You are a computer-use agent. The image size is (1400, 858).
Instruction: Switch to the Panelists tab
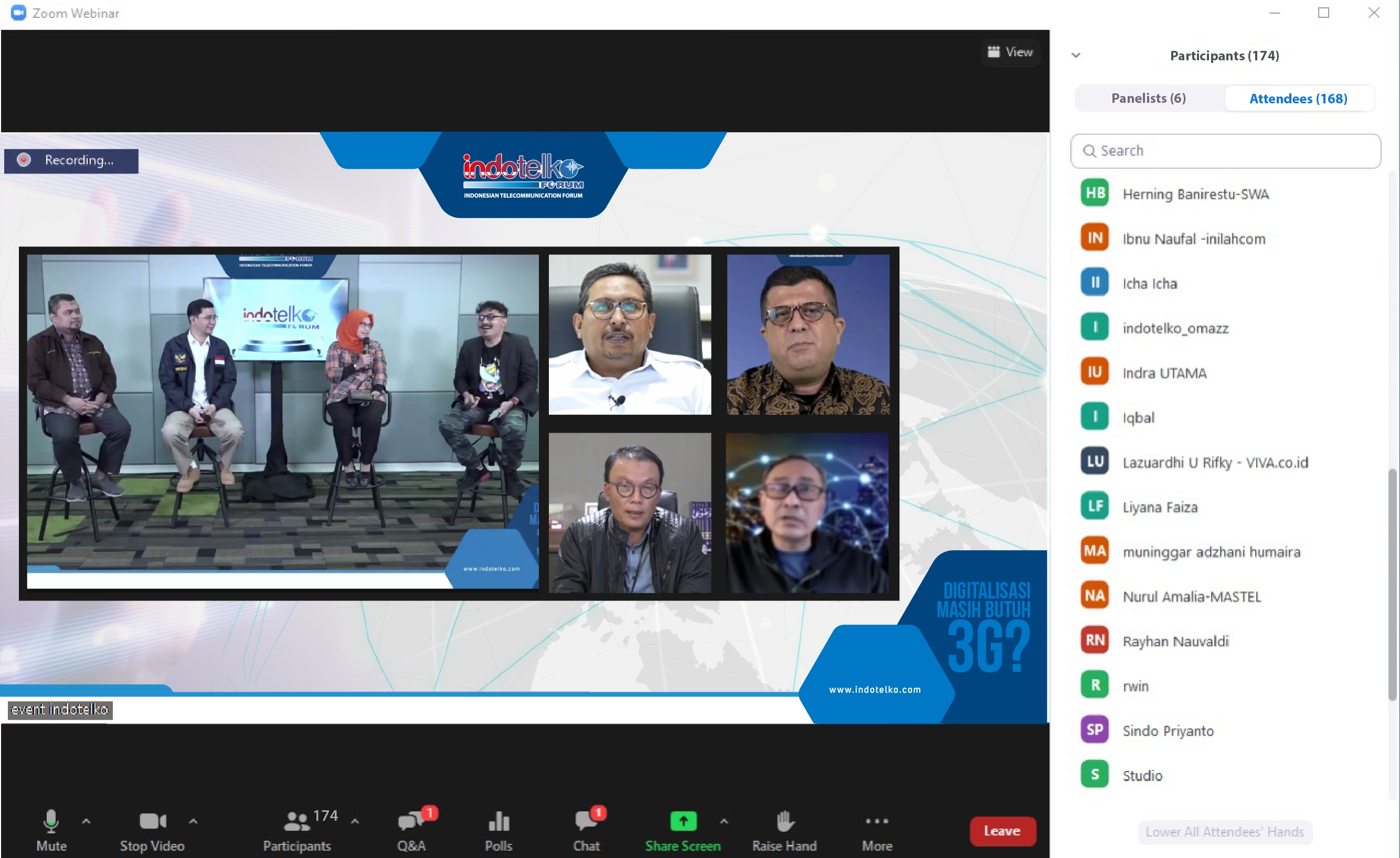[x=1148, y=98]
